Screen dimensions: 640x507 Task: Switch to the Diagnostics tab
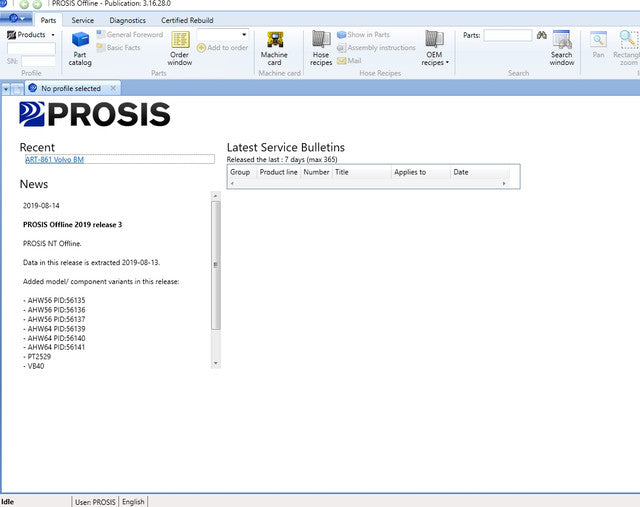pos(127,20)
